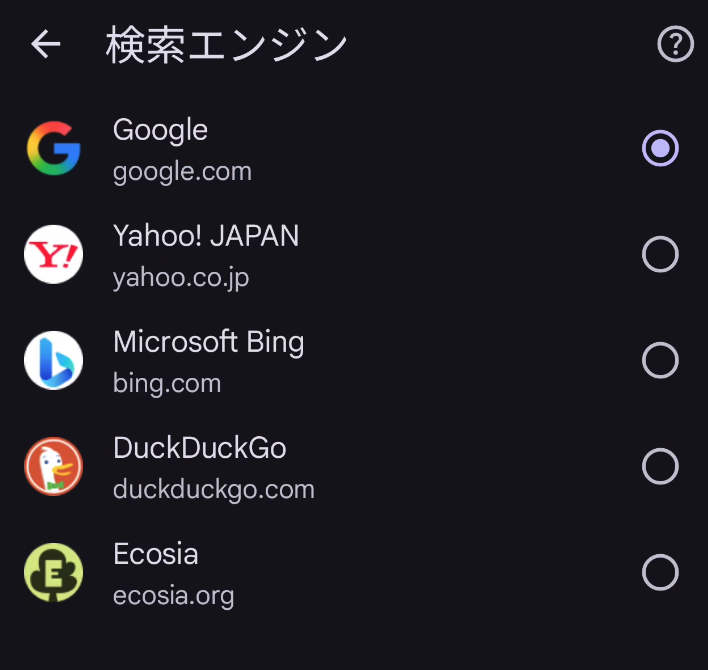Tap the DuckDuckGo name label
This screenshot has height=670, width=708.
pos(200,448)
